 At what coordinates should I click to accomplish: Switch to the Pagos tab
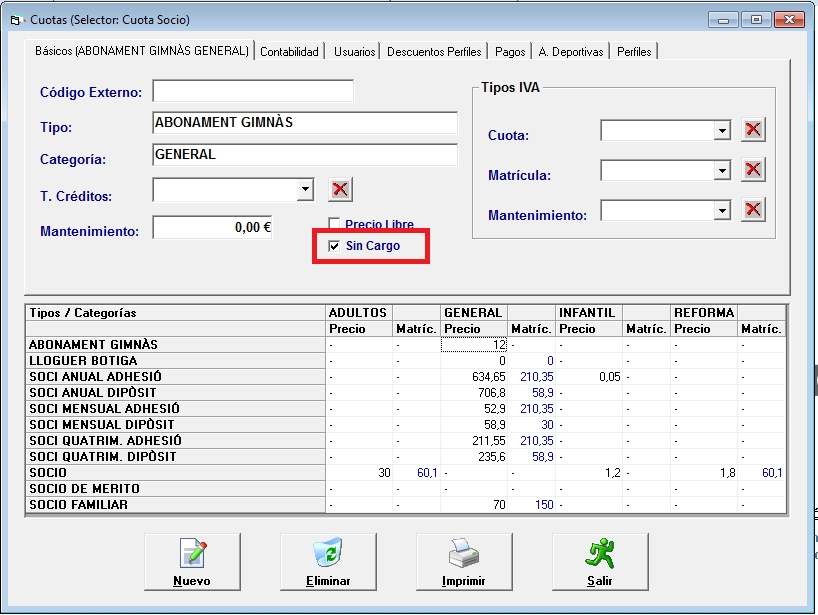click(510, 52)
